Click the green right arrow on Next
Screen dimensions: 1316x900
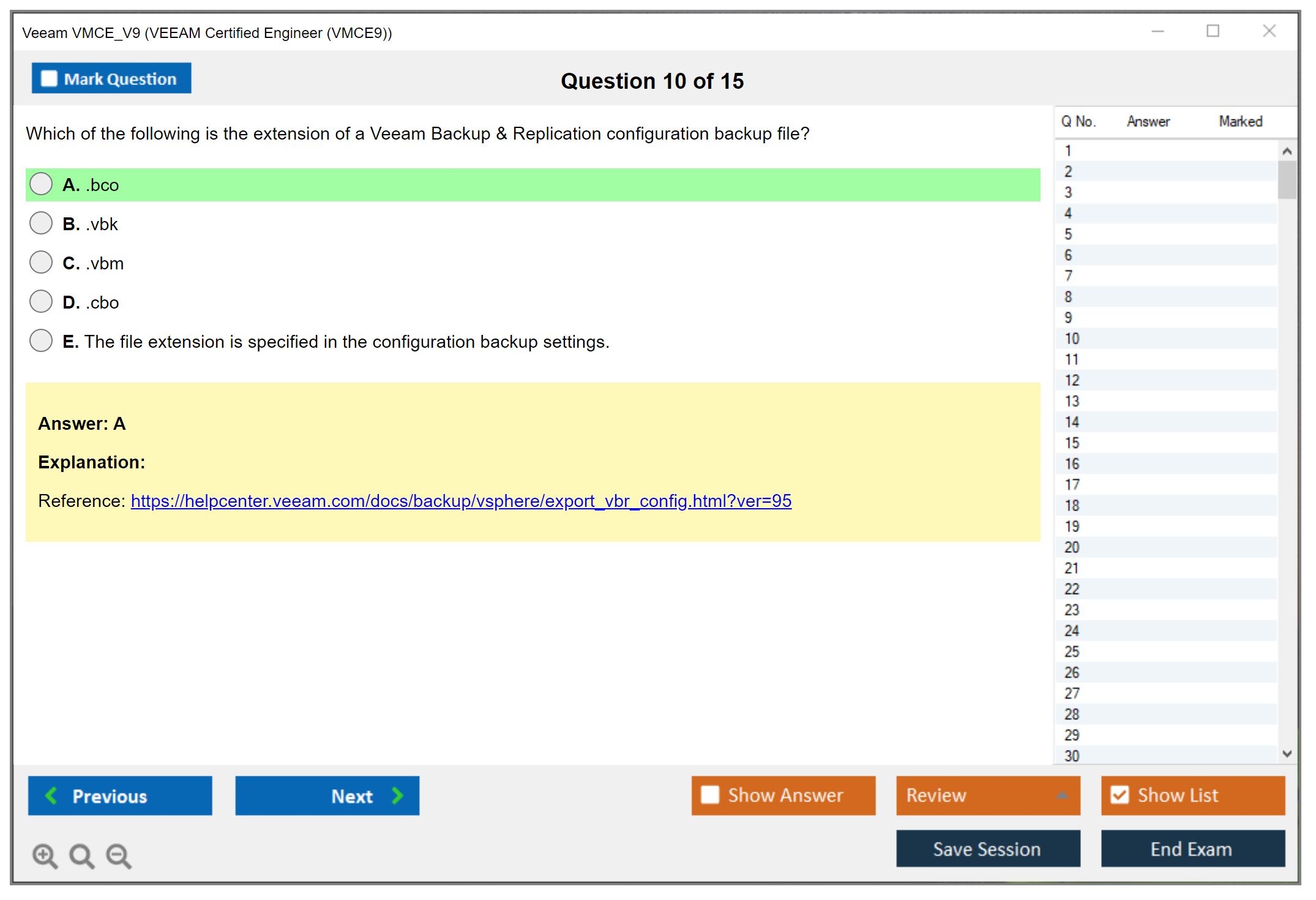tap(398, 795)
